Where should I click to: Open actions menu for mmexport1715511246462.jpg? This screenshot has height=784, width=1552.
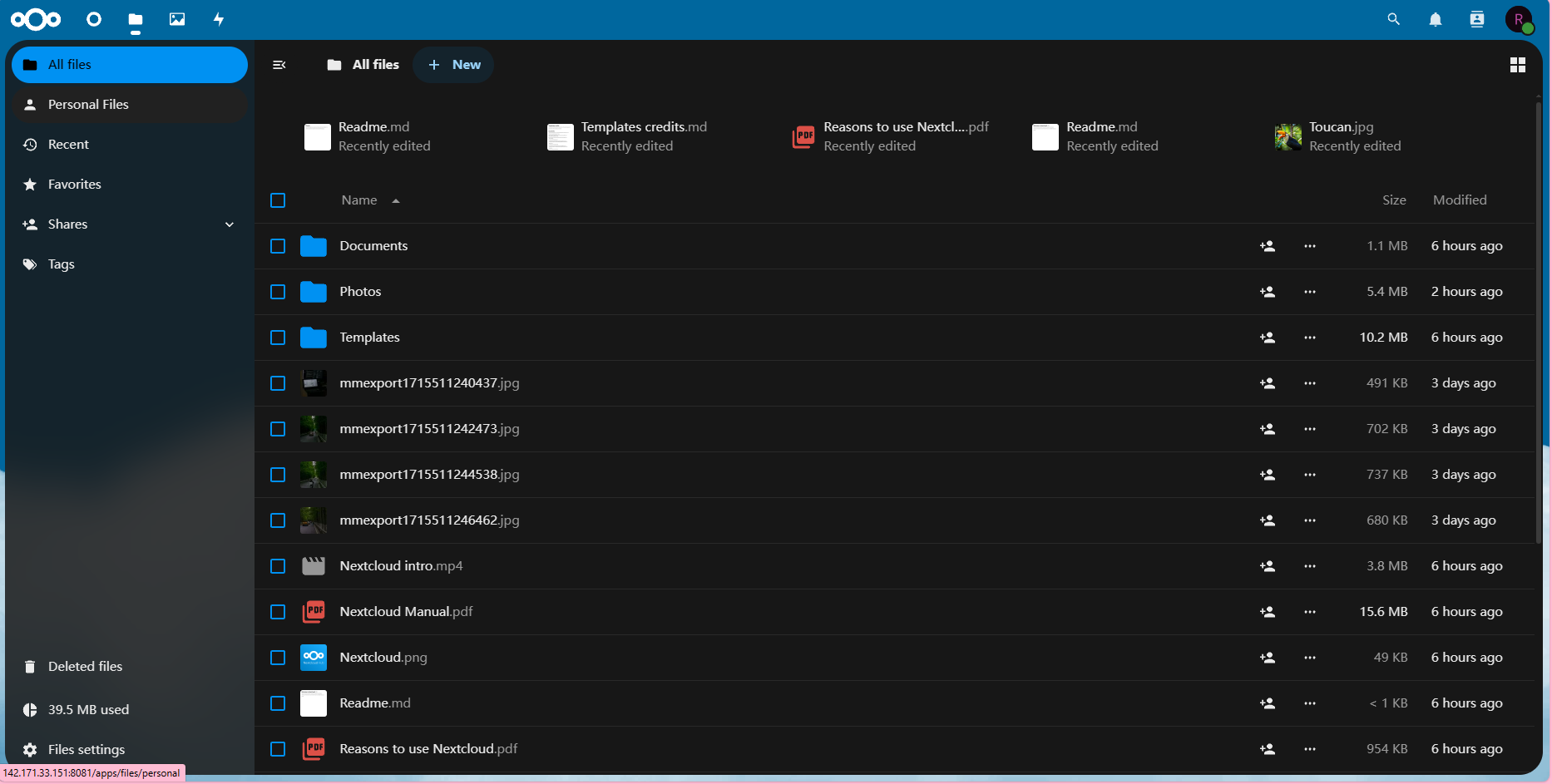1310,520
